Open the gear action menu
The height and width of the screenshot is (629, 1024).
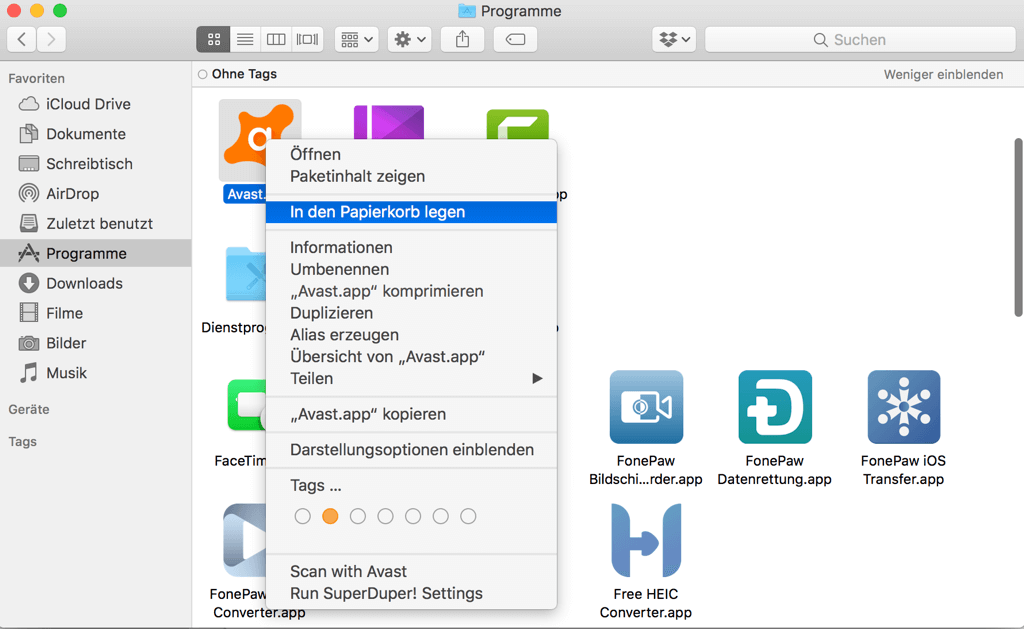click(409, 39)
